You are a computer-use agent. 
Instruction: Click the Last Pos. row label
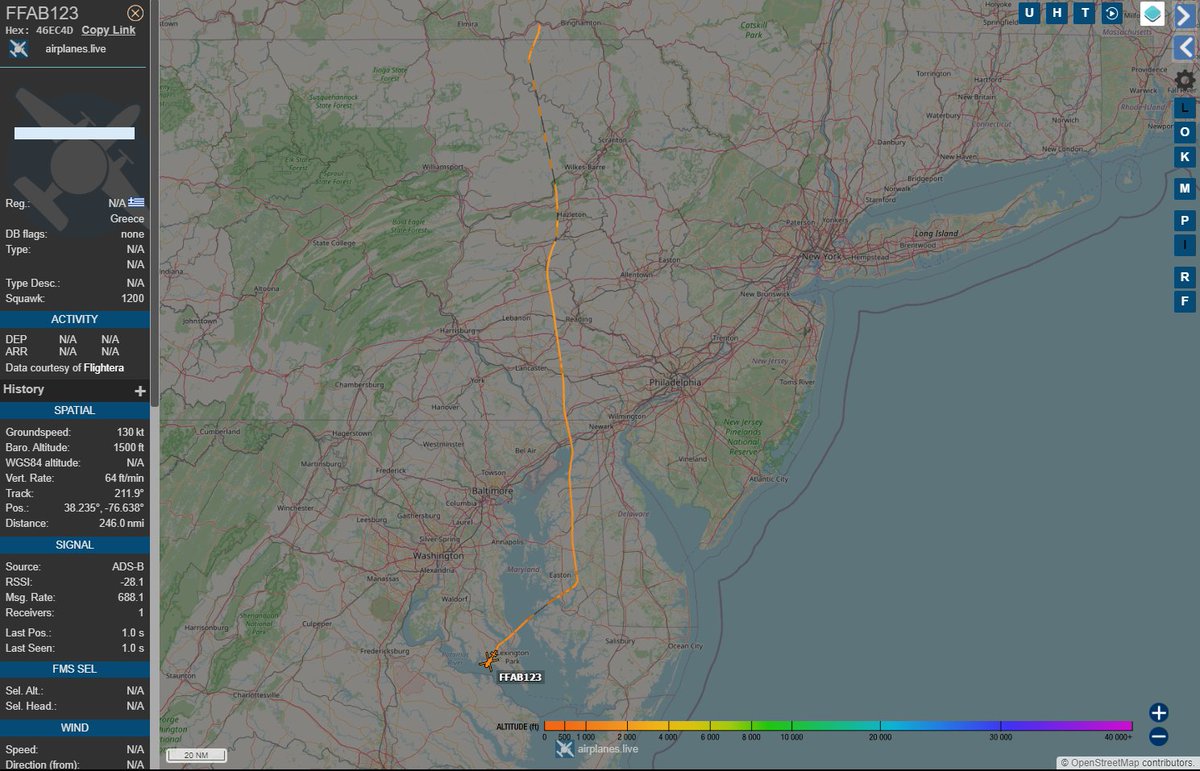[x=28, y=633]
